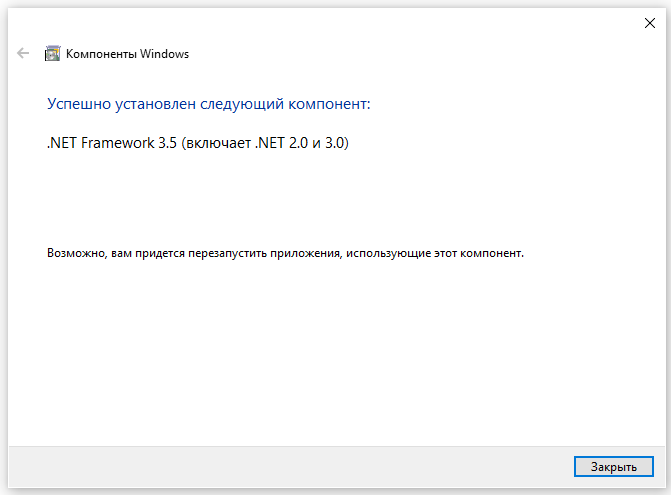The width and height of the screenshot is (671, 495).
Task: Click the words этот компонент ending the notice
Action: click(478, 253)
